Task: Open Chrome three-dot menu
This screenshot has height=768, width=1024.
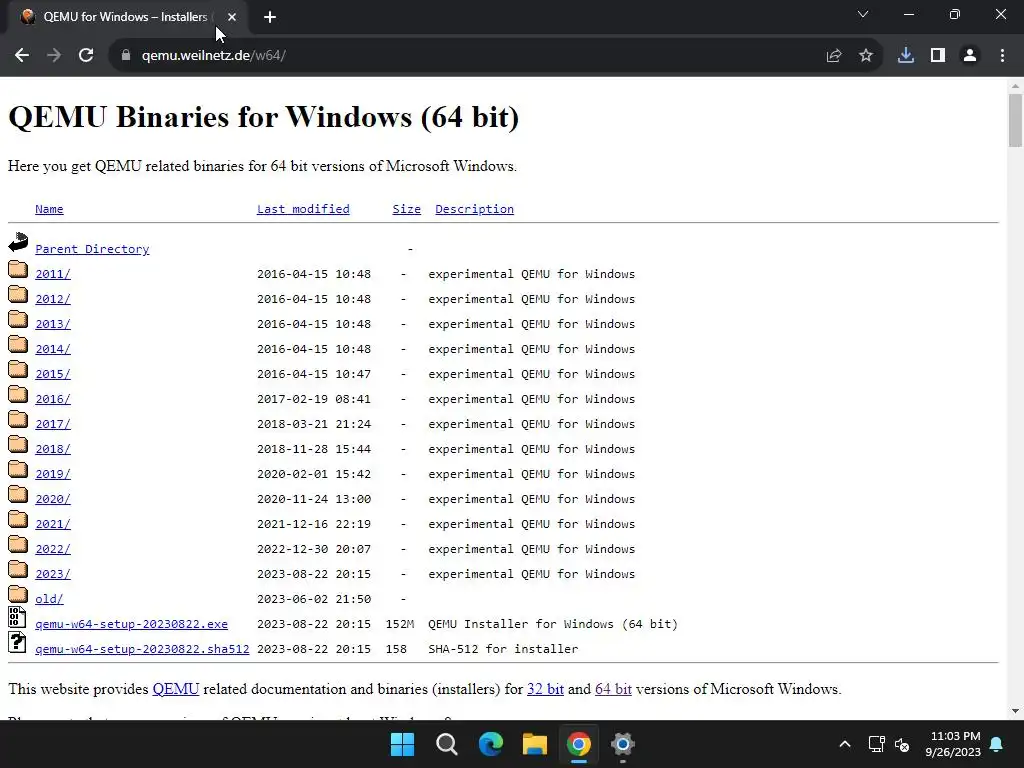Action: tap(1002, 56)
